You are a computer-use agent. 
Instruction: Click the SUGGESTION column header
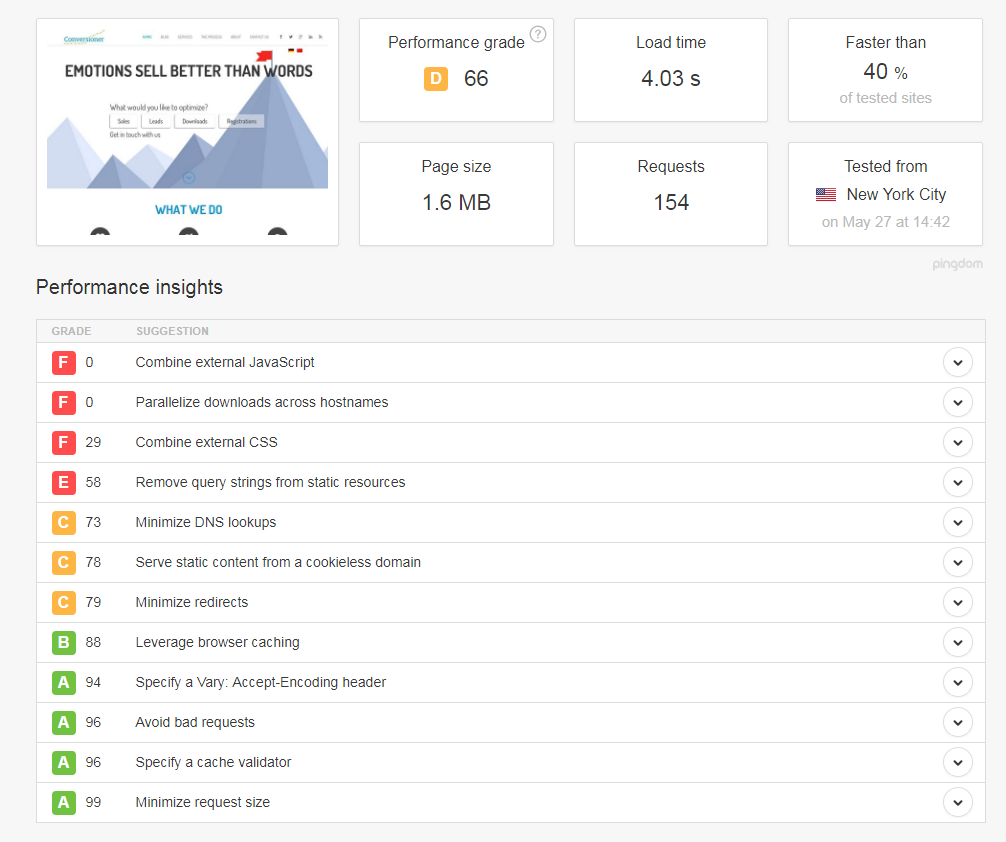point(172,331)
